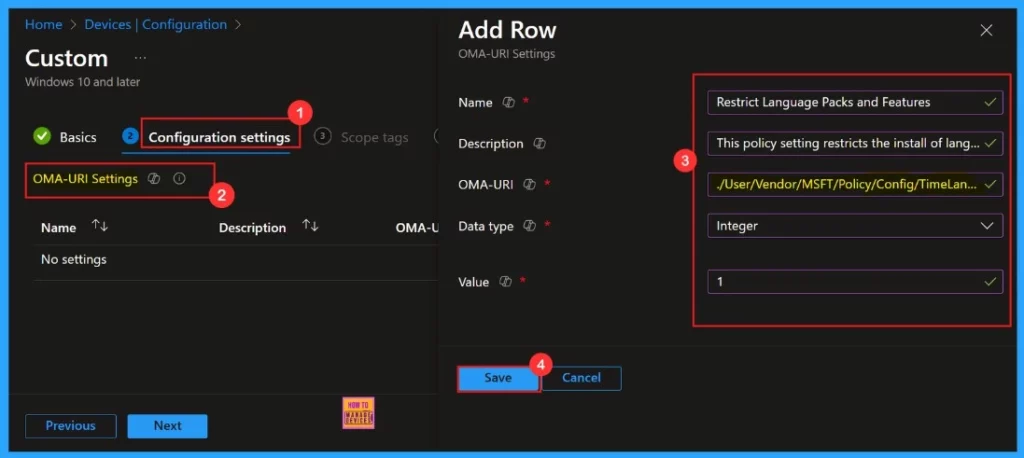Click the Name column header
The height and width of the screenshot is (458, 1024).
[x=58, y=227]
